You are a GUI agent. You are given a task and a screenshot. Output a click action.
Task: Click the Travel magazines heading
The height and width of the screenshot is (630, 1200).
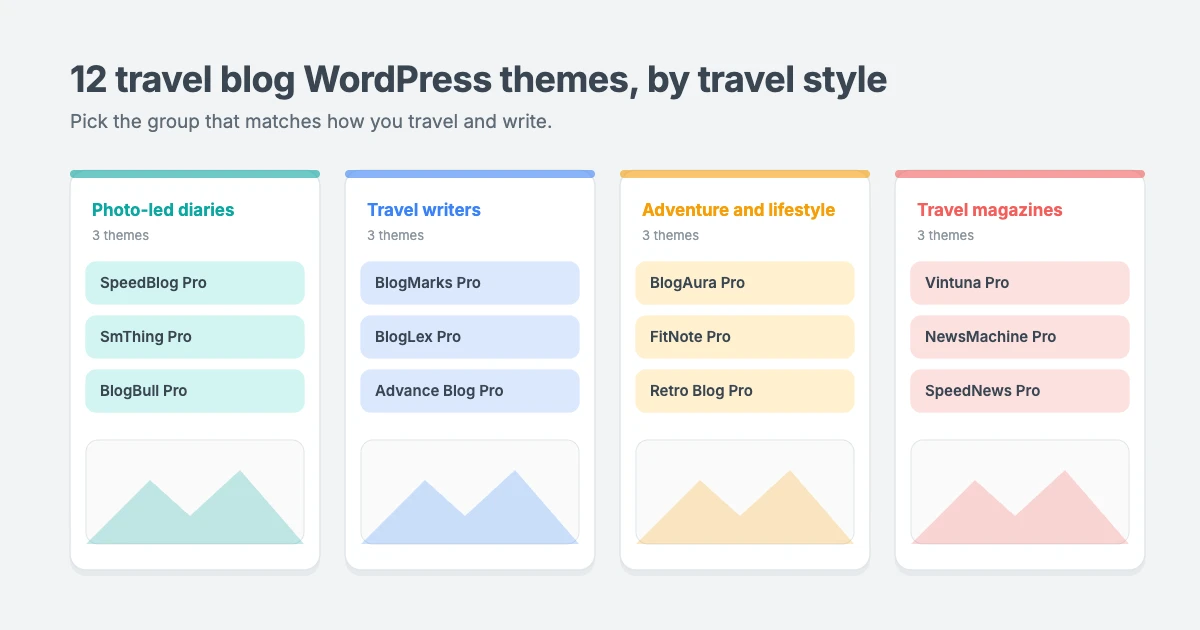pos(990,210)
